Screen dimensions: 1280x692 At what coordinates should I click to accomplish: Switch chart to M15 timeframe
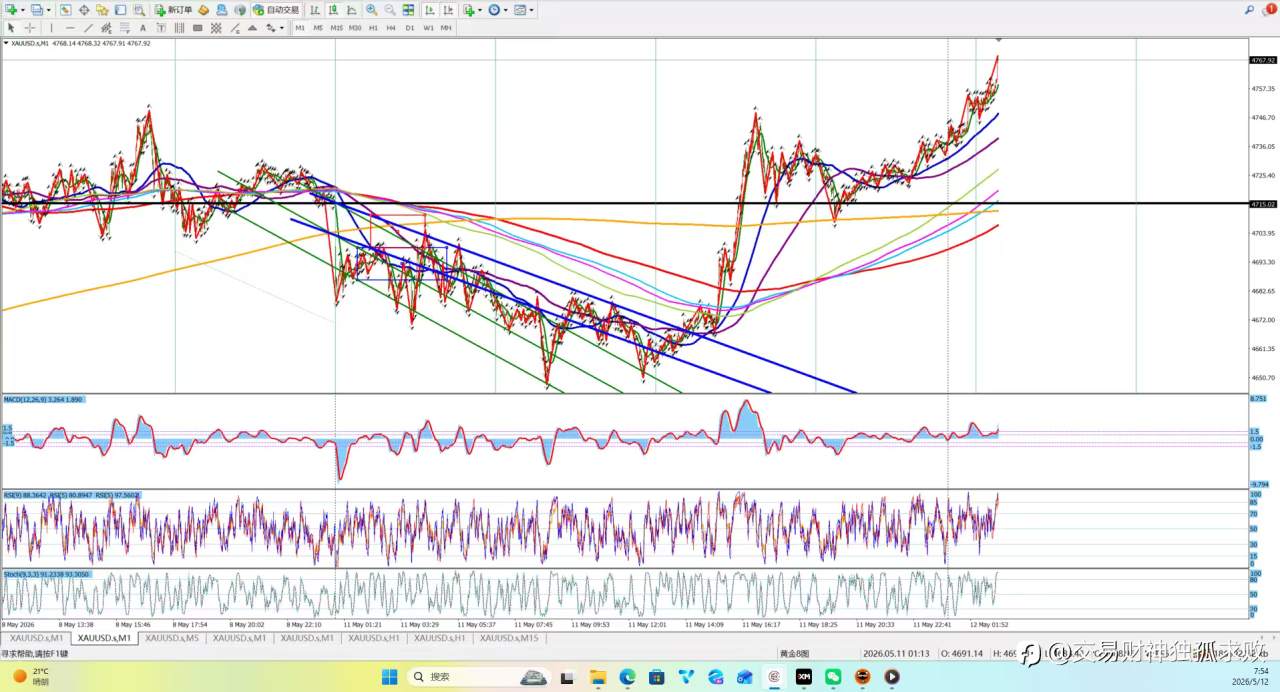[x=336, y=28]
